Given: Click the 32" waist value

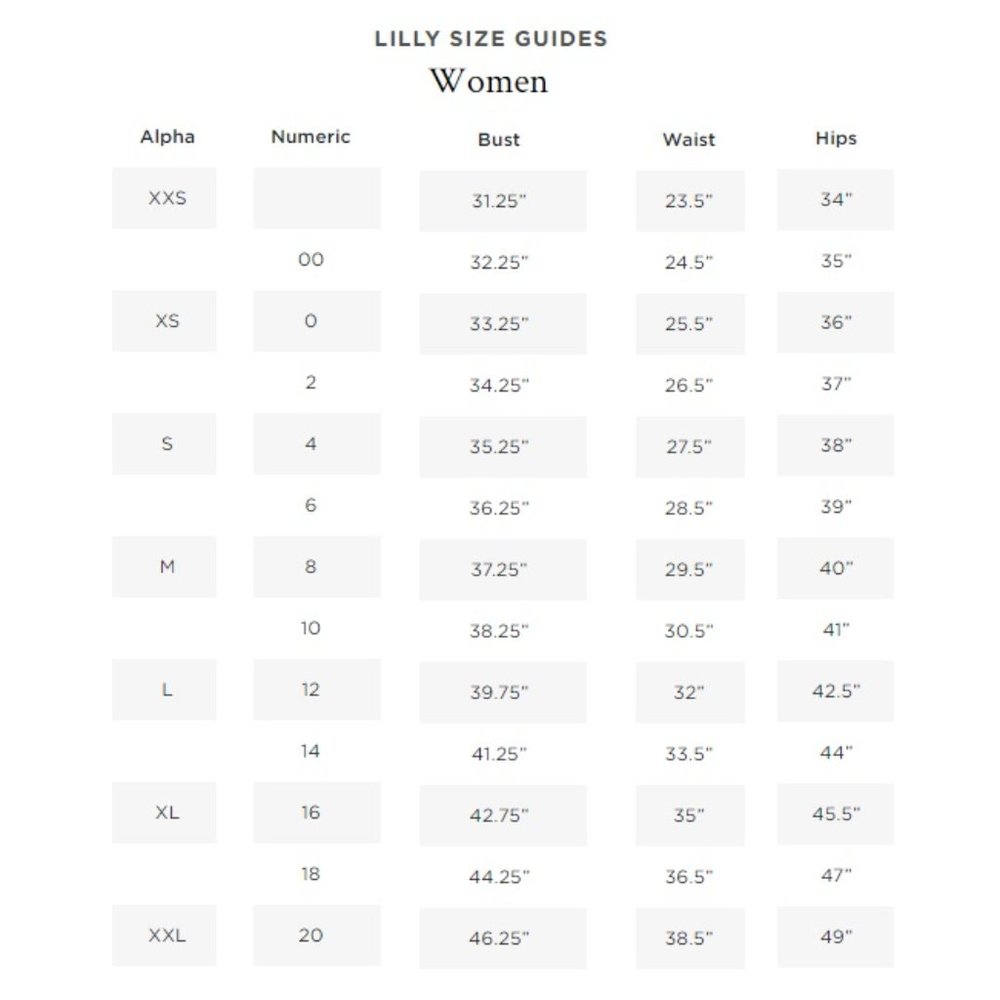Looking at the screenshot, I should [x=689, y=693].
